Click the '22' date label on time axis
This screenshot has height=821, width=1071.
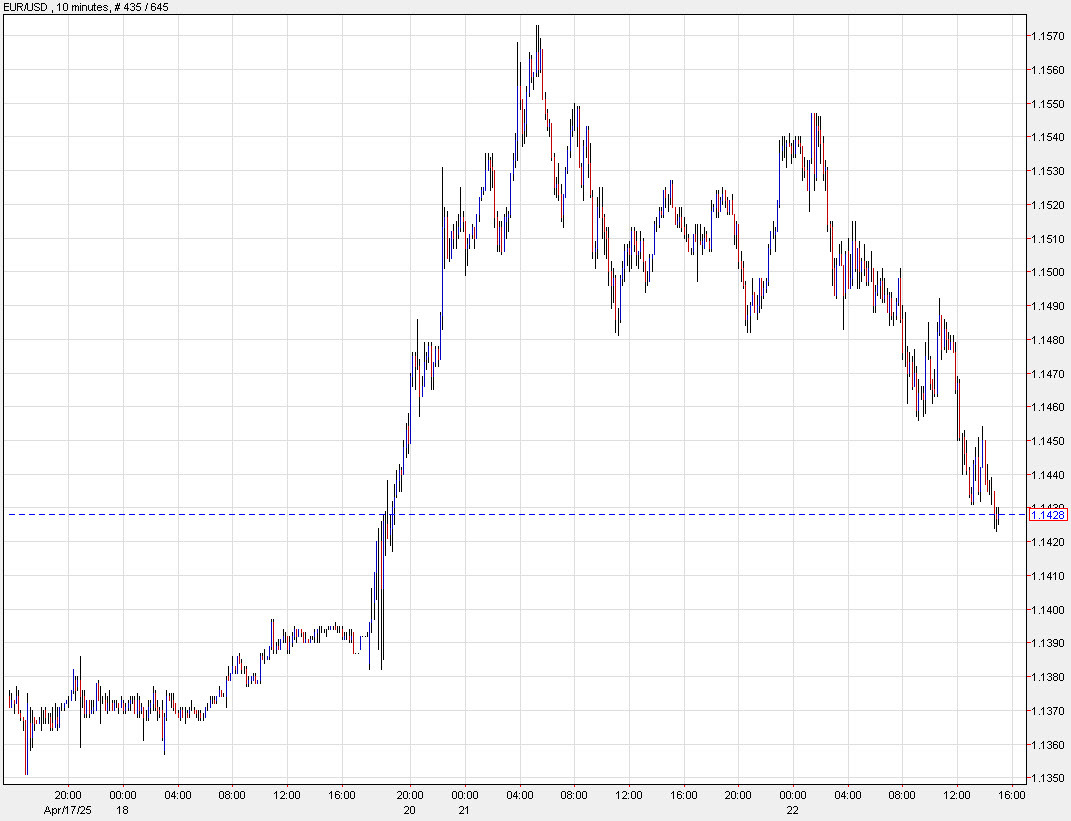793,811
